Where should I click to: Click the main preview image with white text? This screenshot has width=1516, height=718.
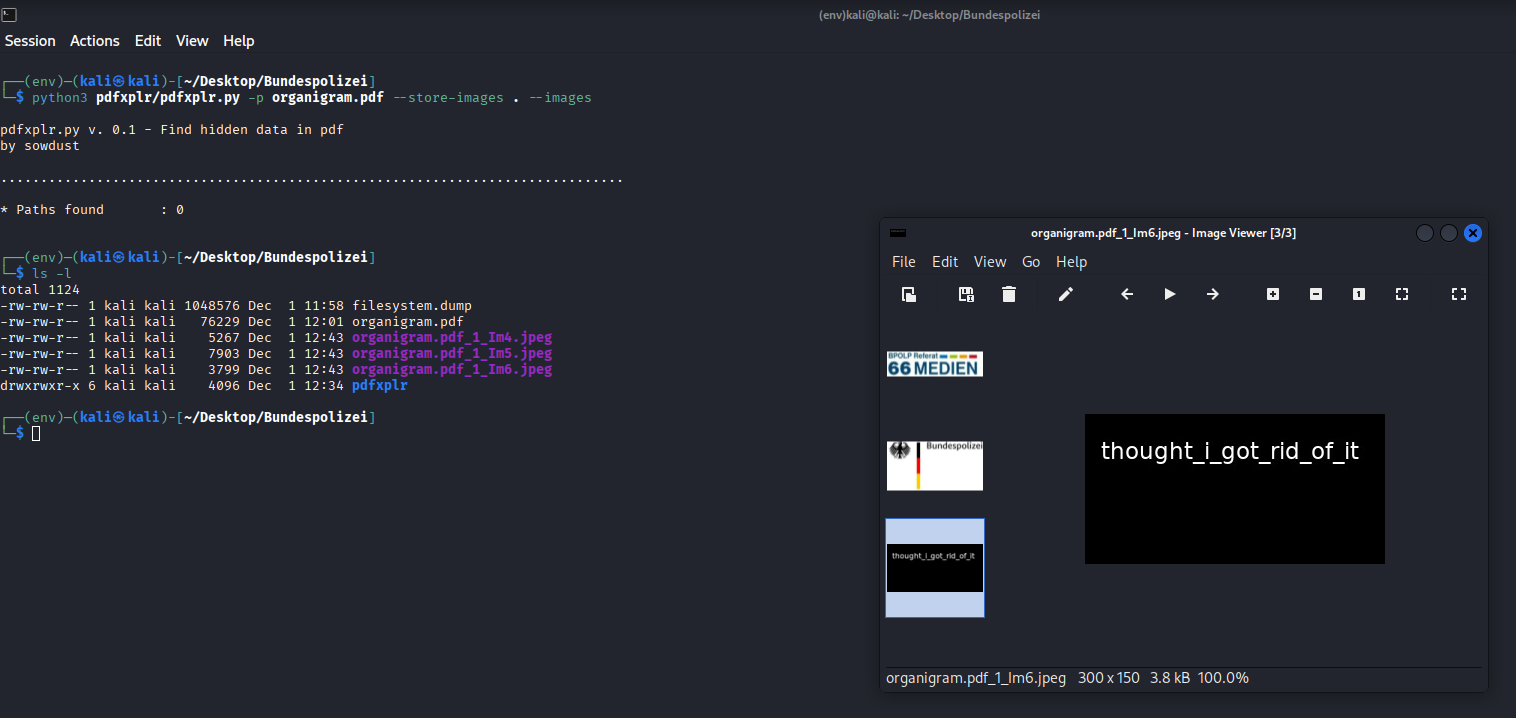[1234, 489]
